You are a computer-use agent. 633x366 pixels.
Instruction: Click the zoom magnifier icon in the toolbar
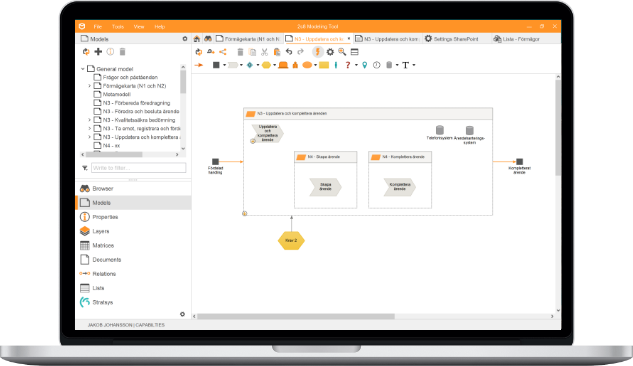[342, 52]
